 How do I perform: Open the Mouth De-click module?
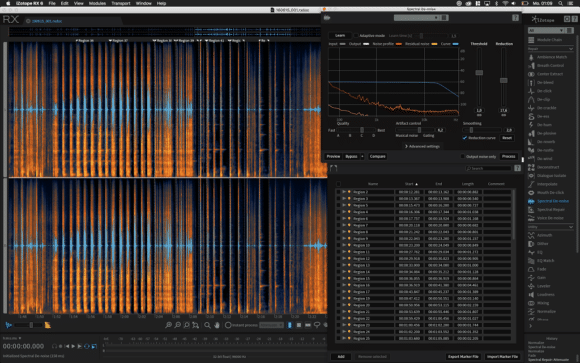pyautogui.click(x=546, y=193)
